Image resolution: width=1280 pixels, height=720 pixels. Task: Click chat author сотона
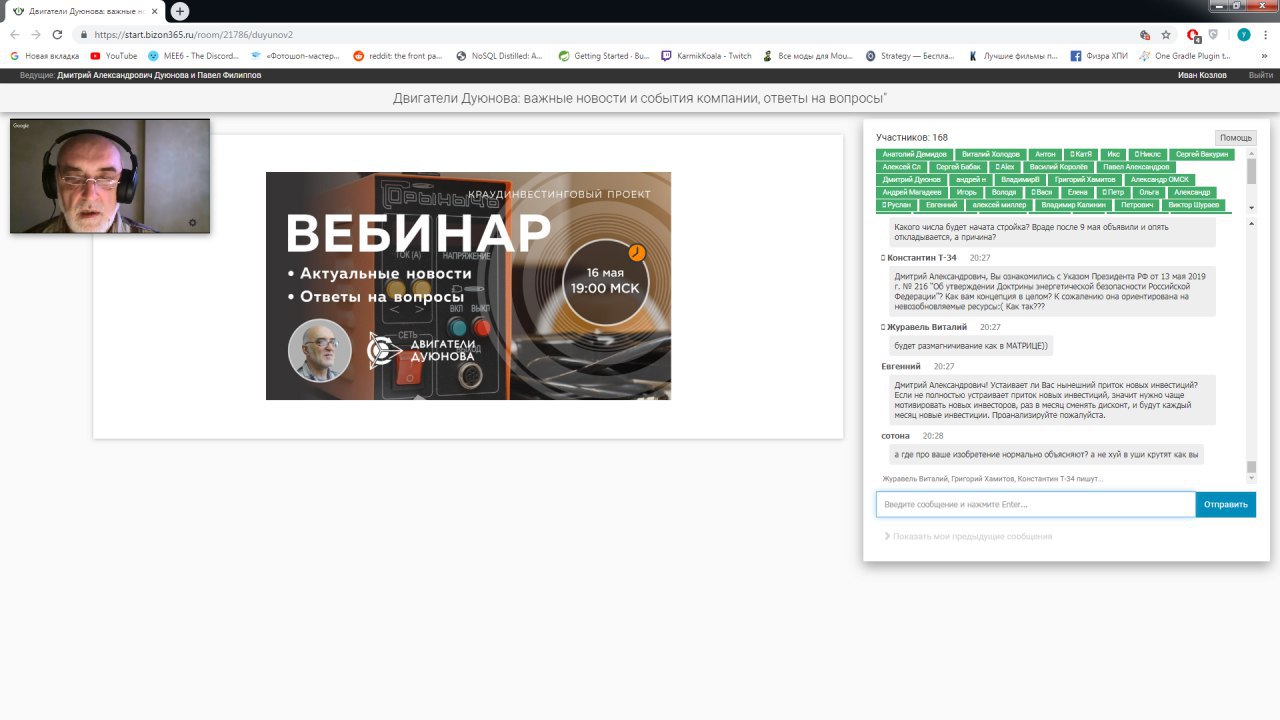click(x=896, y=436)
